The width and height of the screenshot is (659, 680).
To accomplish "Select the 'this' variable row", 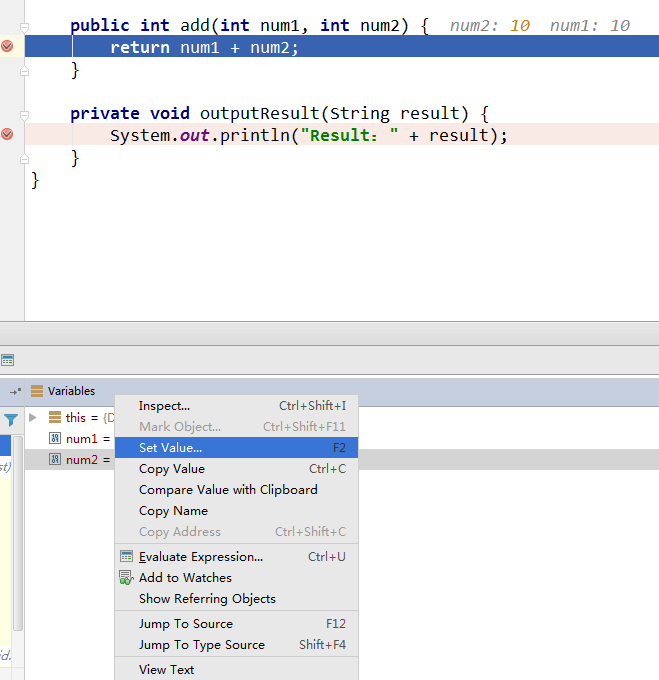I will (x=69, y=418).
